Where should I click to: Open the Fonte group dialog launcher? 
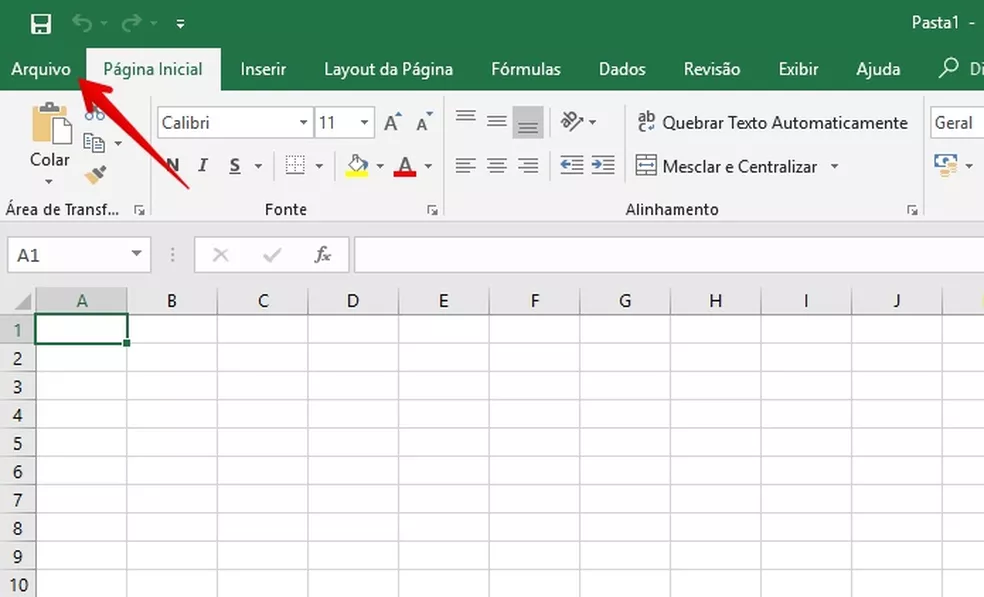point(432,209)
